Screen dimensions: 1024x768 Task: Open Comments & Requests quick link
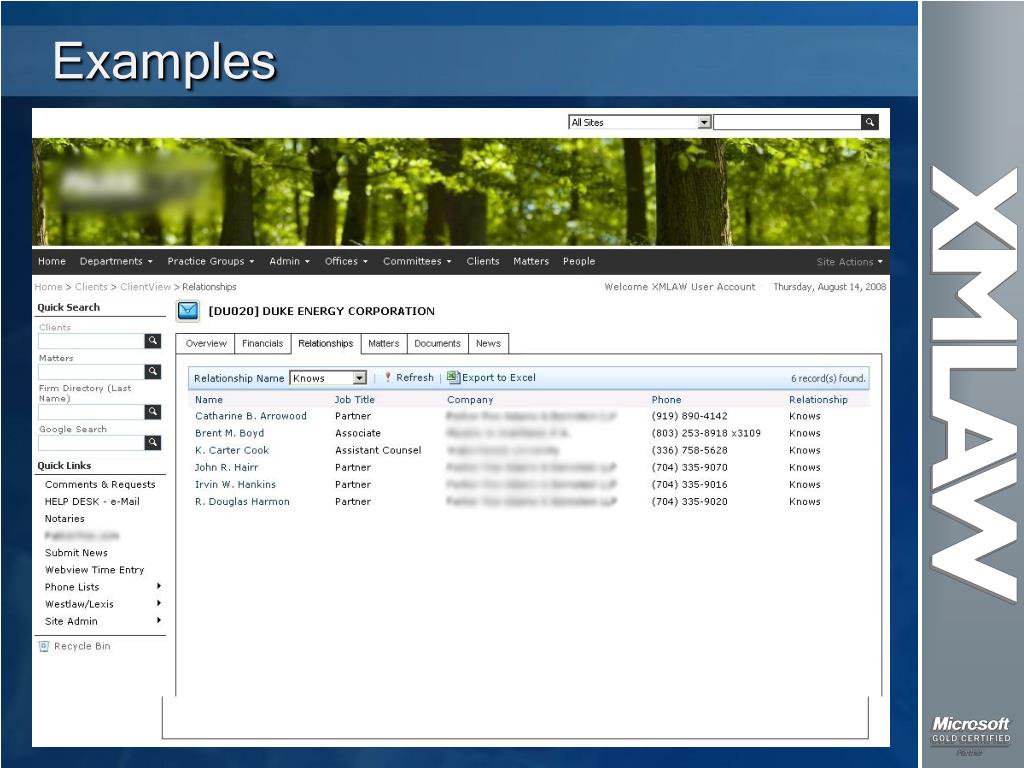[100, 485]
